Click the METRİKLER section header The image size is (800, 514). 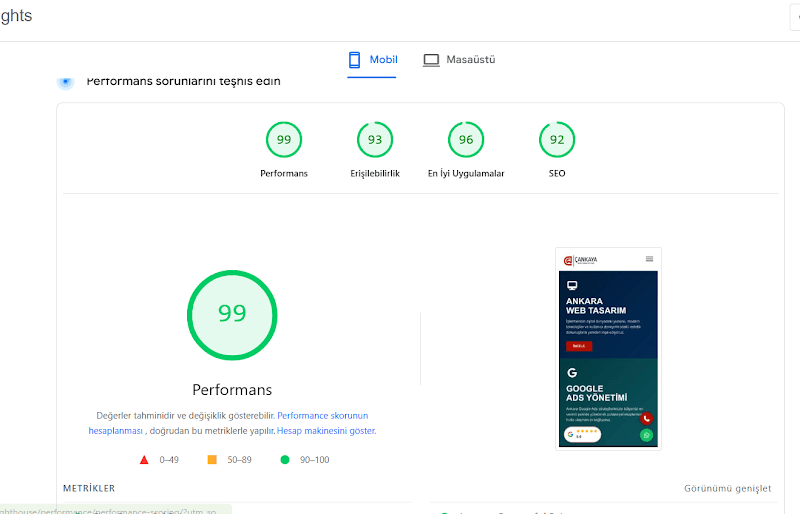coord(89,488)
